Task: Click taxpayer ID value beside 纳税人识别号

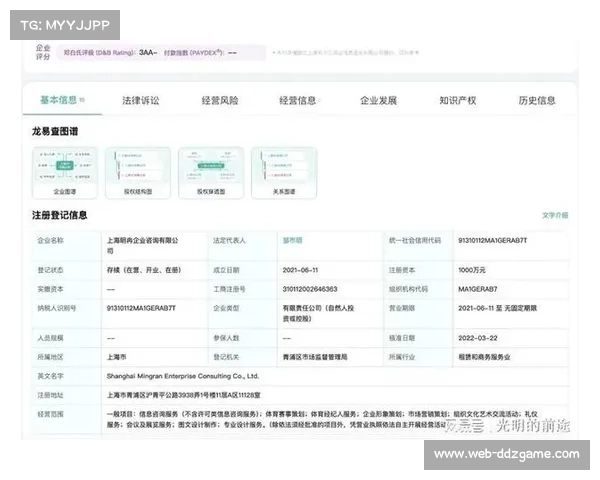Action: click(141, 308)
